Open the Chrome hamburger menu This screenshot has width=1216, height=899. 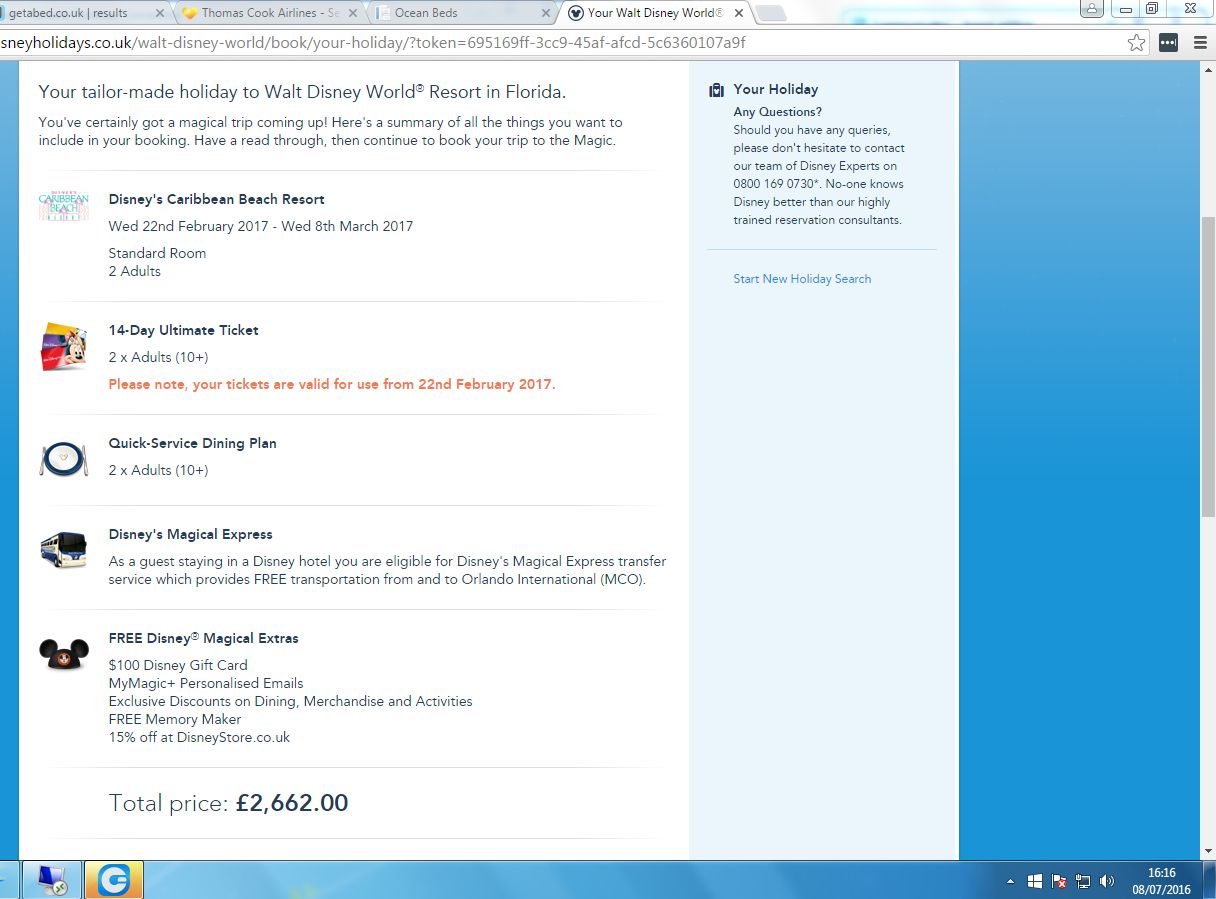click(1200, 43)
